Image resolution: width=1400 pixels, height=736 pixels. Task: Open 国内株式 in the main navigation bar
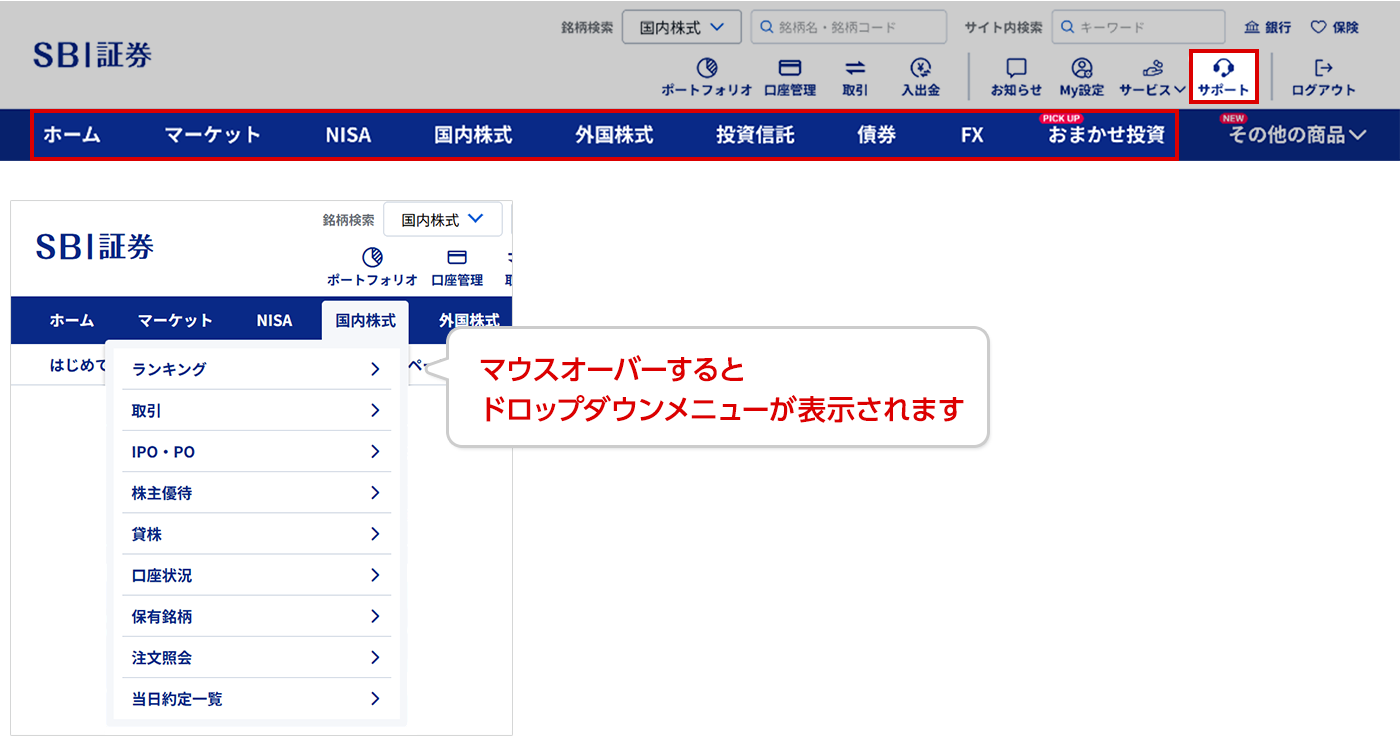point(473,134)
